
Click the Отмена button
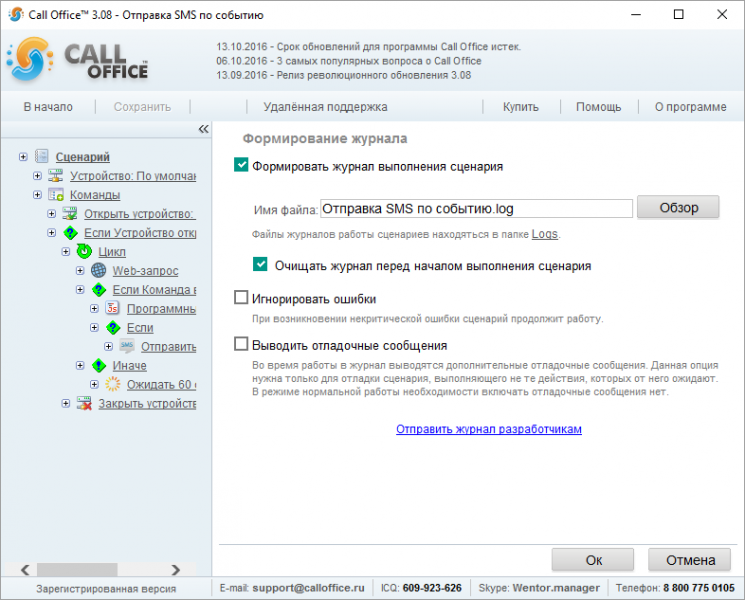(x=690, y=560)
